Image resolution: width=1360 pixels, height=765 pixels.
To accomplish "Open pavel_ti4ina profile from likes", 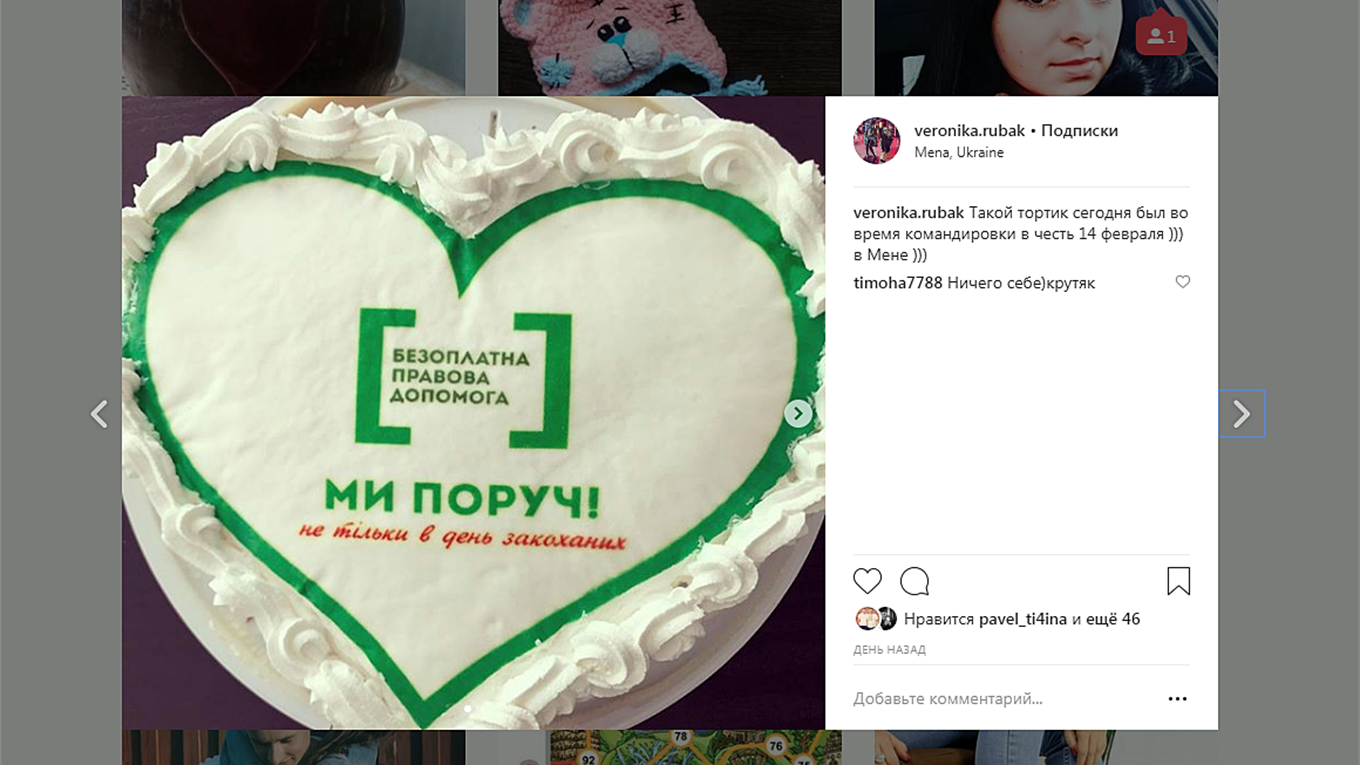I will point(1023,619).
